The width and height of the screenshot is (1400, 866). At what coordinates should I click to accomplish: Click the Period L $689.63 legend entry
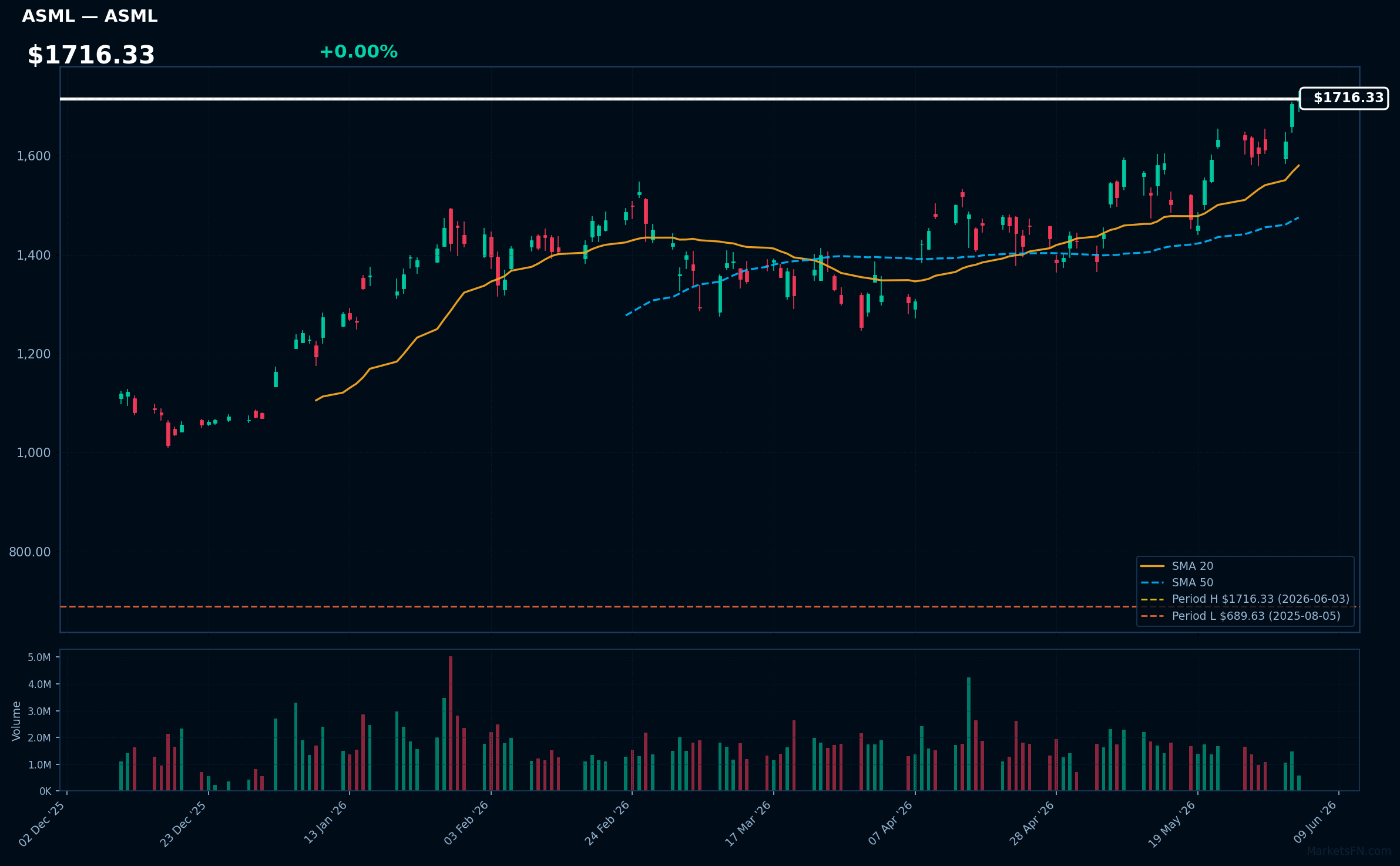[x=1240, y=616]
